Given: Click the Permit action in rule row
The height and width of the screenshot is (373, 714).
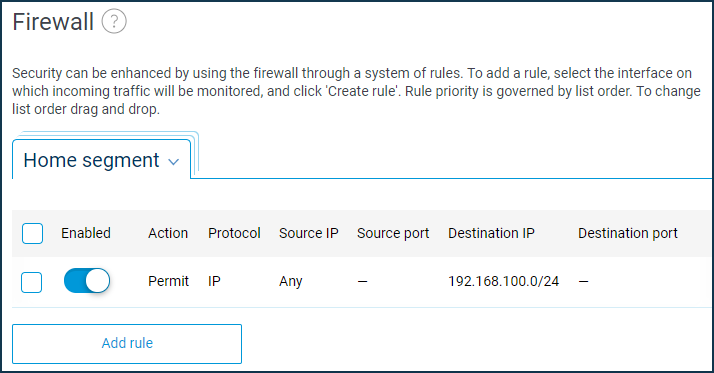Looking at the screenshot, I should (168, 281).
